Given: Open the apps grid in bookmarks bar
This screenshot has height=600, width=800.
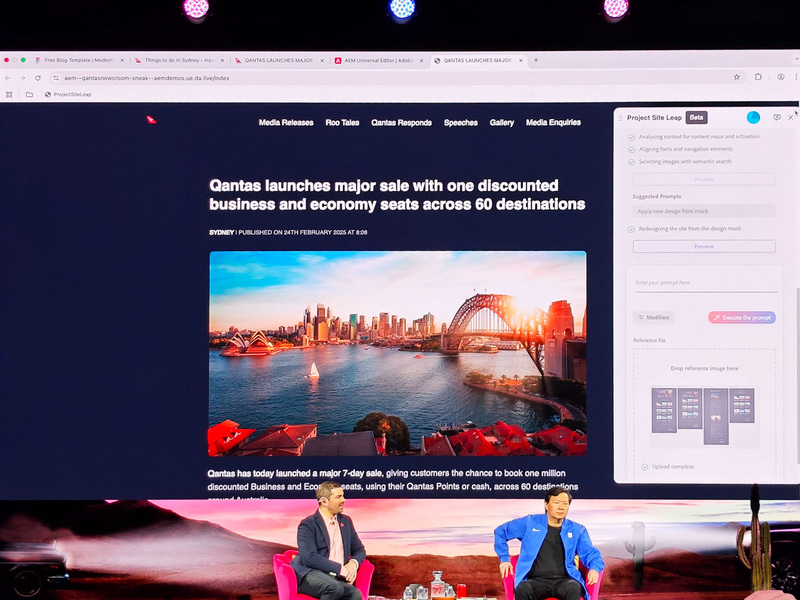Looking at the screenshot, I should tap(9, 94).
